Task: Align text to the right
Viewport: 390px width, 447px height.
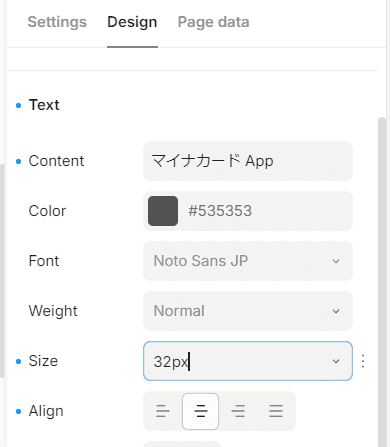Action: [x=238, y=411]
